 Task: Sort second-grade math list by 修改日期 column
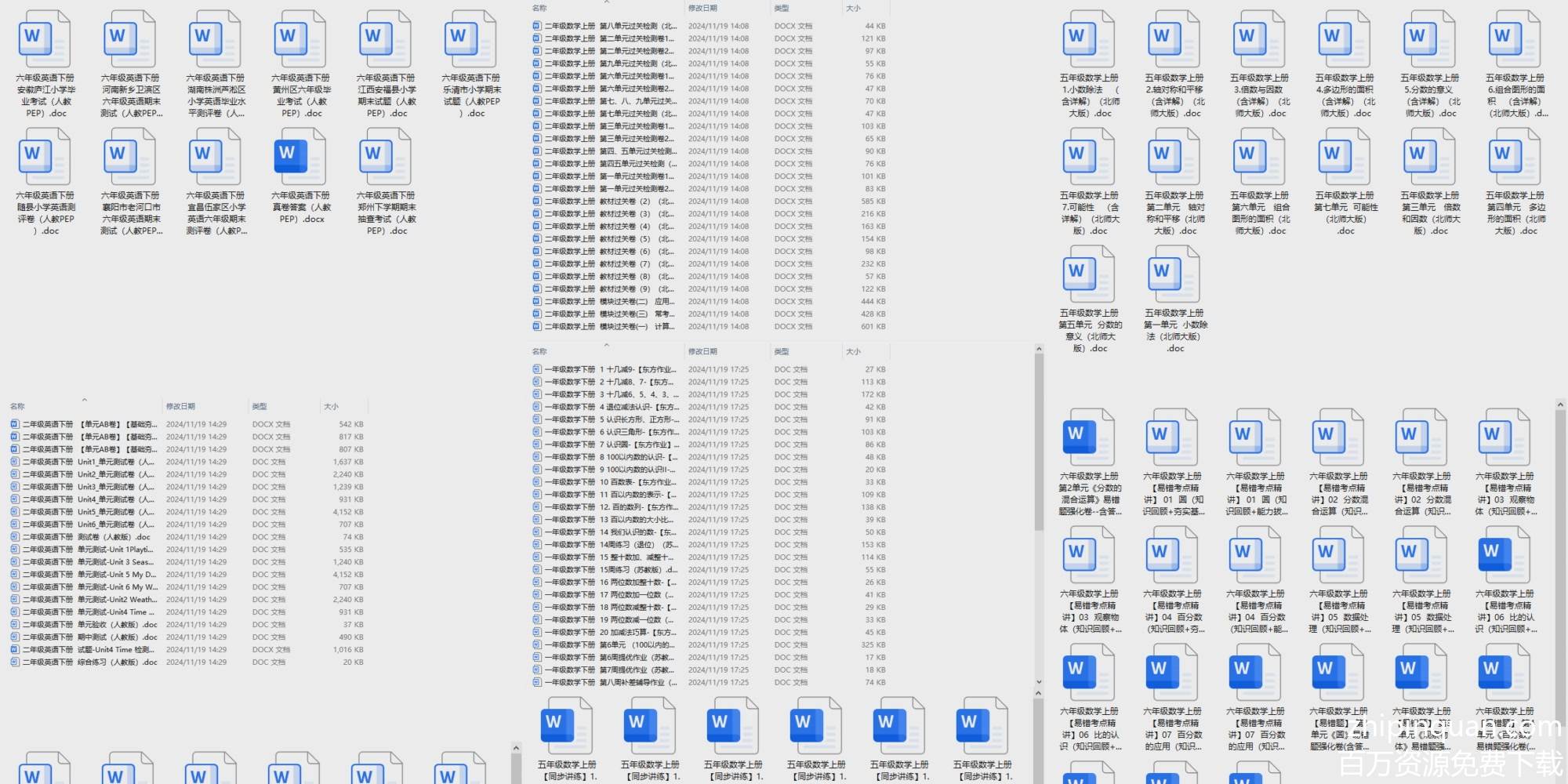pyautogui.click(x=702, y=9)
